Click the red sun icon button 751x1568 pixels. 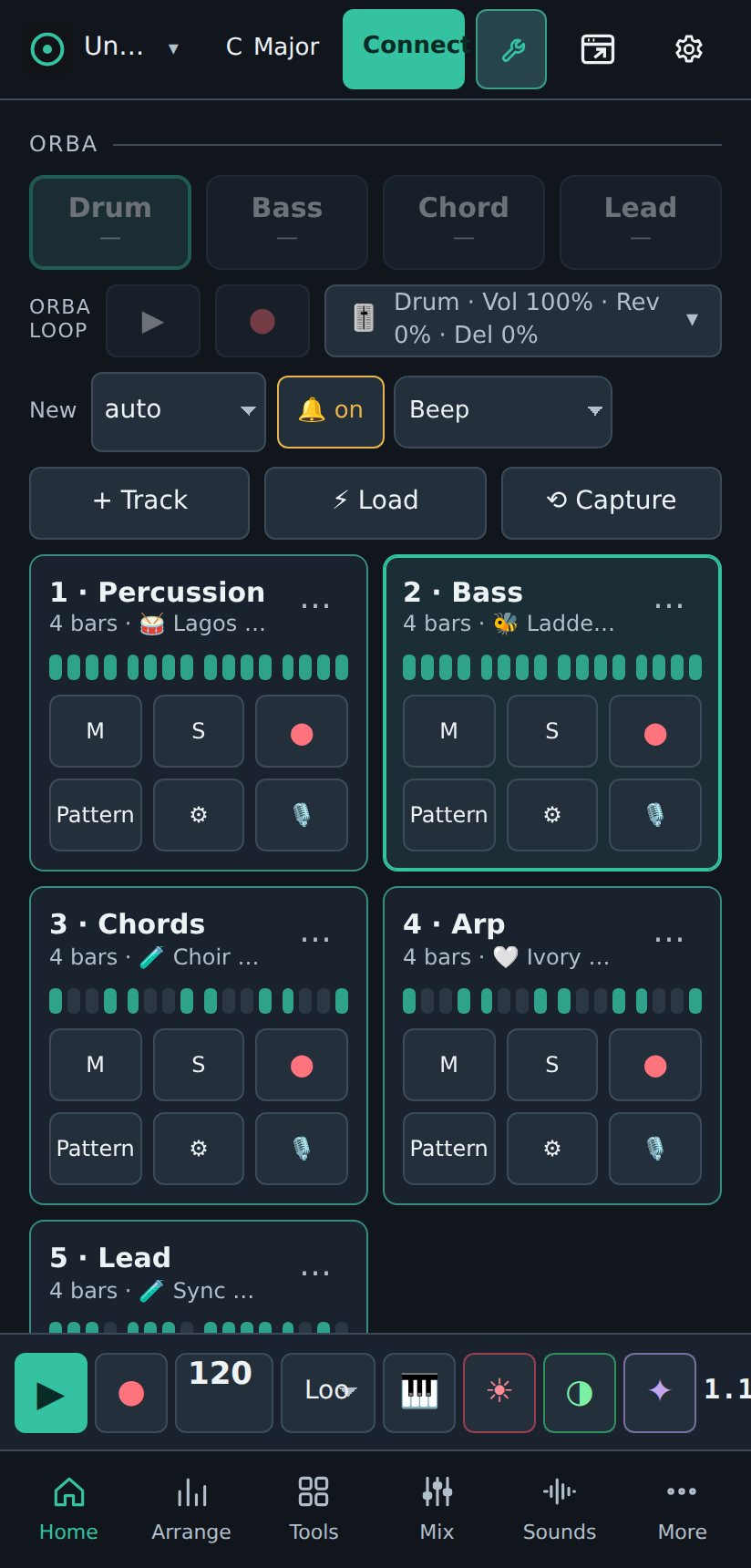point(499,1392)
